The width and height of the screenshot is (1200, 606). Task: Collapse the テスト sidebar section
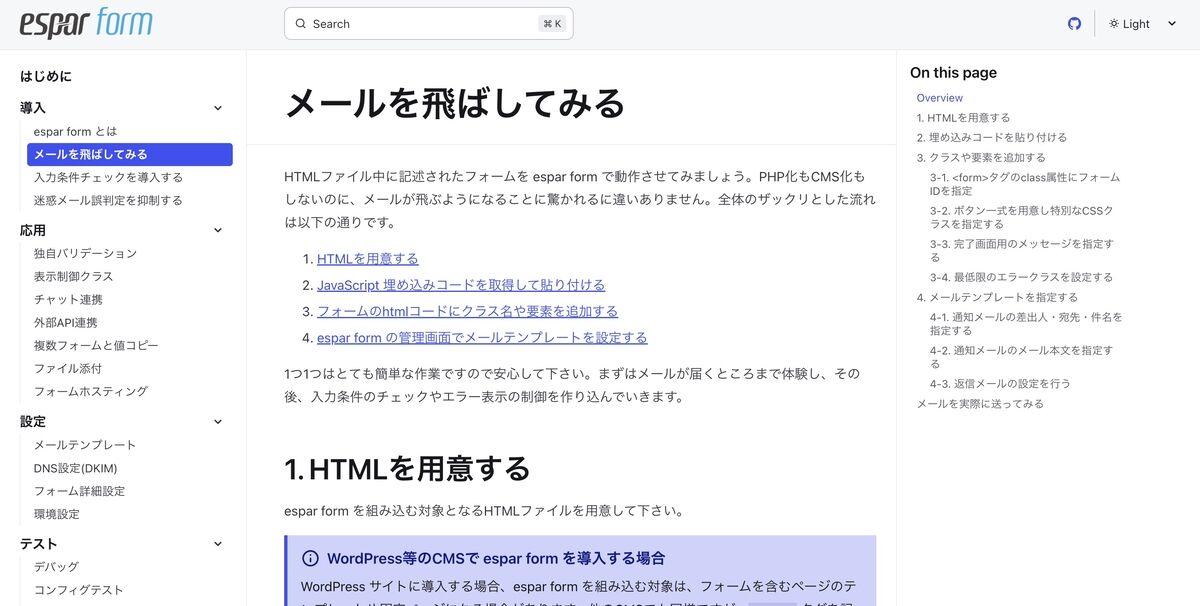tap(218, 544)
